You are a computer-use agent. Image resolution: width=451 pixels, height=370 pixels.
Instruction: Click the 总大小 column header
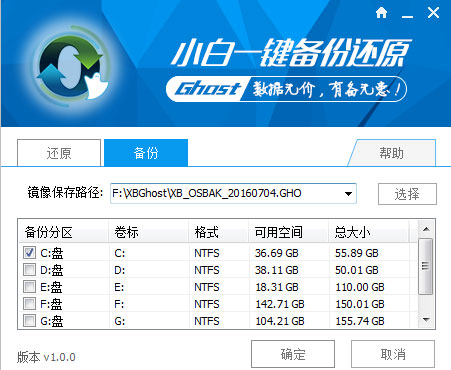(369, 232)
